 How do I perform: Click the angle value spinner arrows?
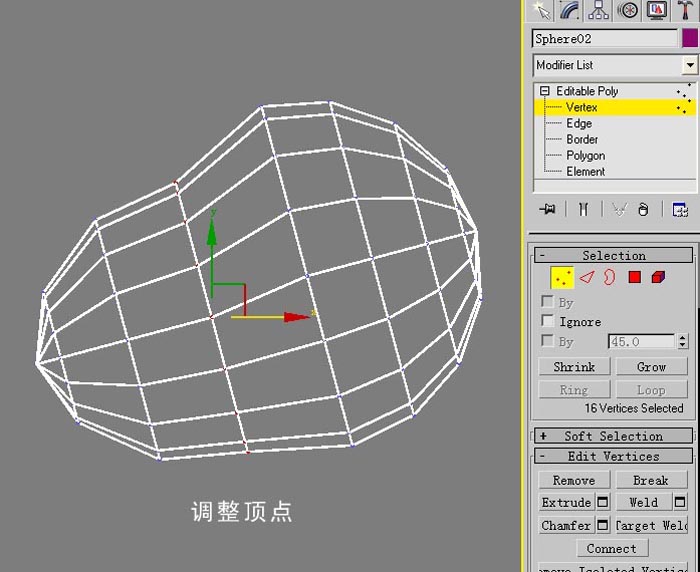(x=682, y=342)
